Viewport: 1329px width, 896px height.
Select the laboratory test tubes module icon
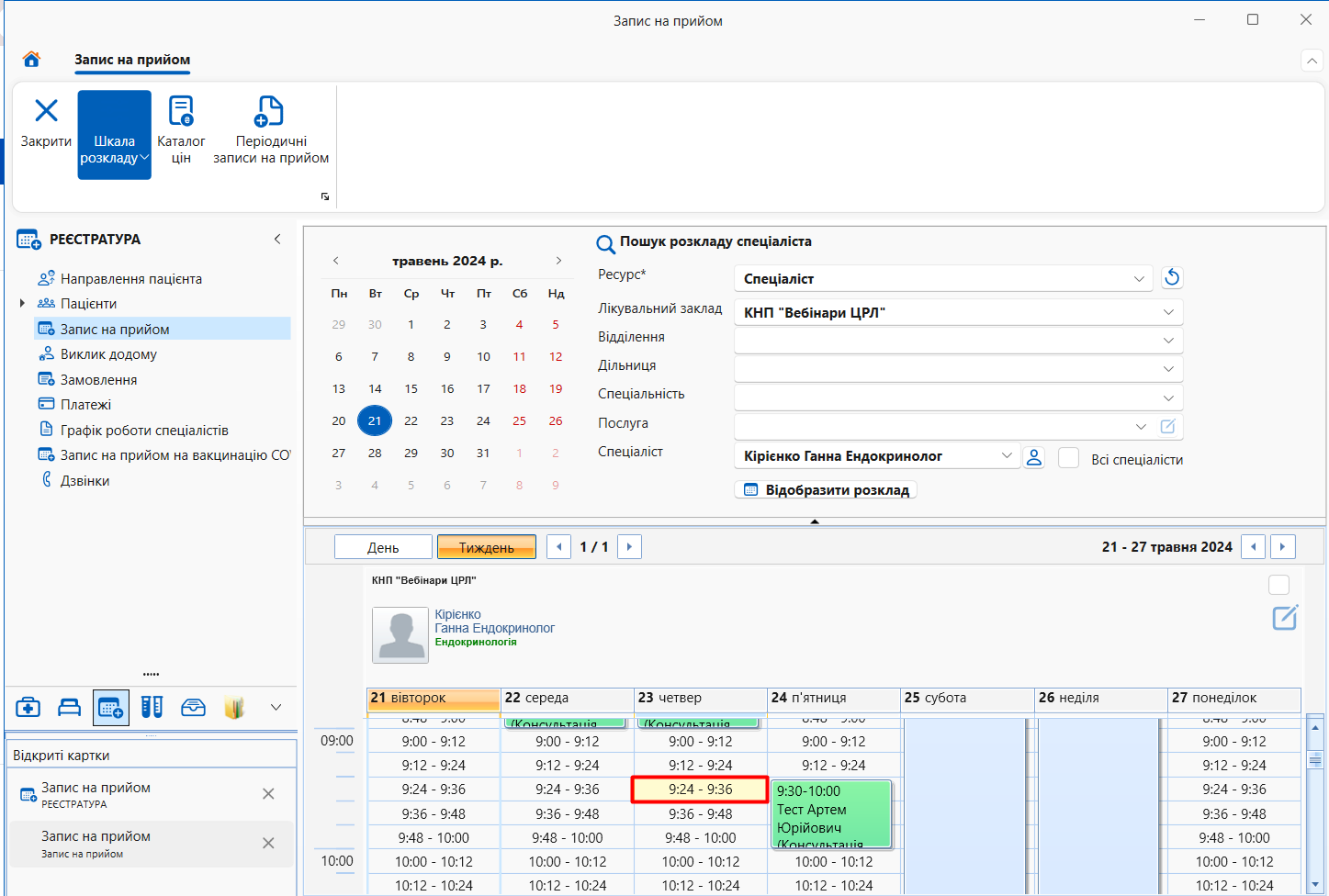coord(152,707)
